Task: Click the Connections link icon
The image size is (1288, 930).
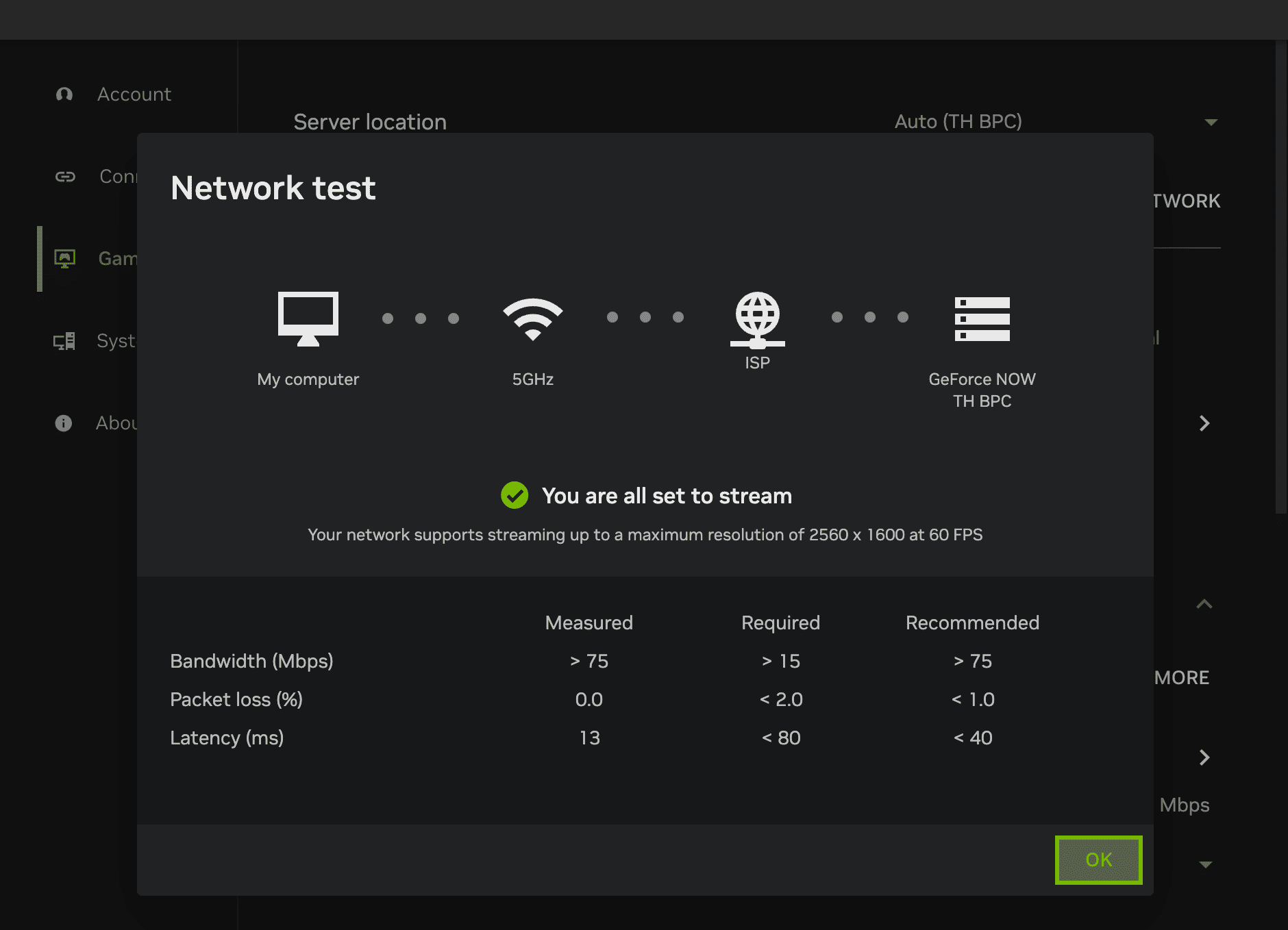Action: (65, 177)
